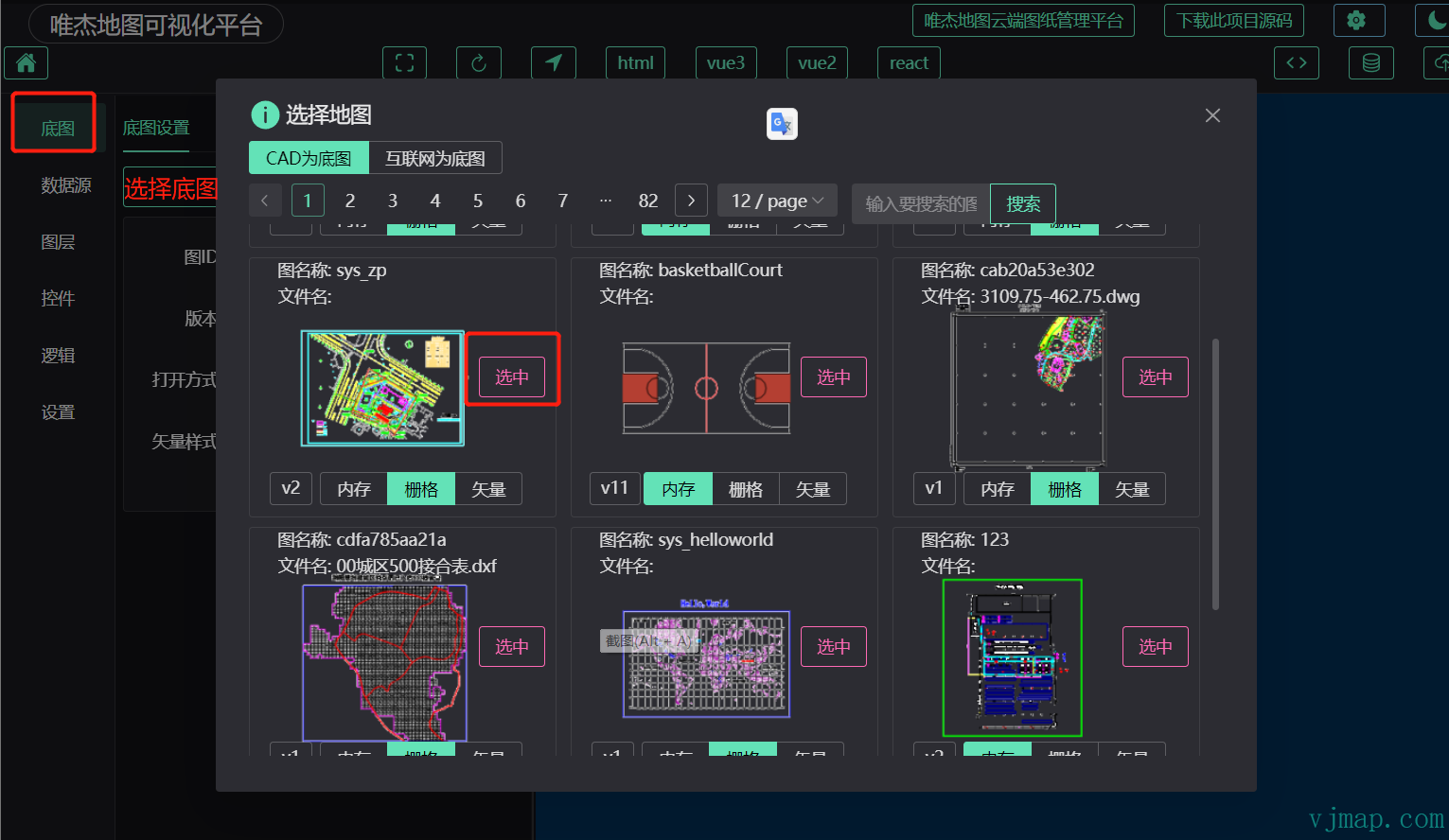Click 选中 for cab20a53e302 map
The height and width of the screenshot is (840, 1449).
coord(1156,376)
